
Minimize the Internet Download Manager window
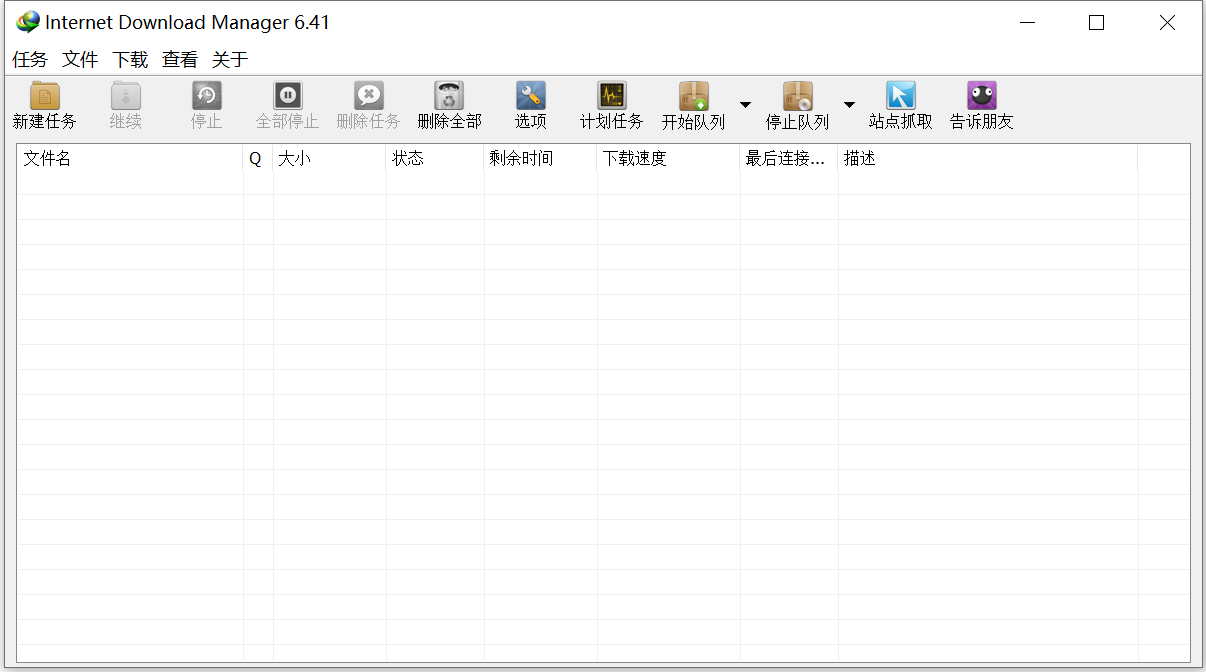pos(1026,22)
